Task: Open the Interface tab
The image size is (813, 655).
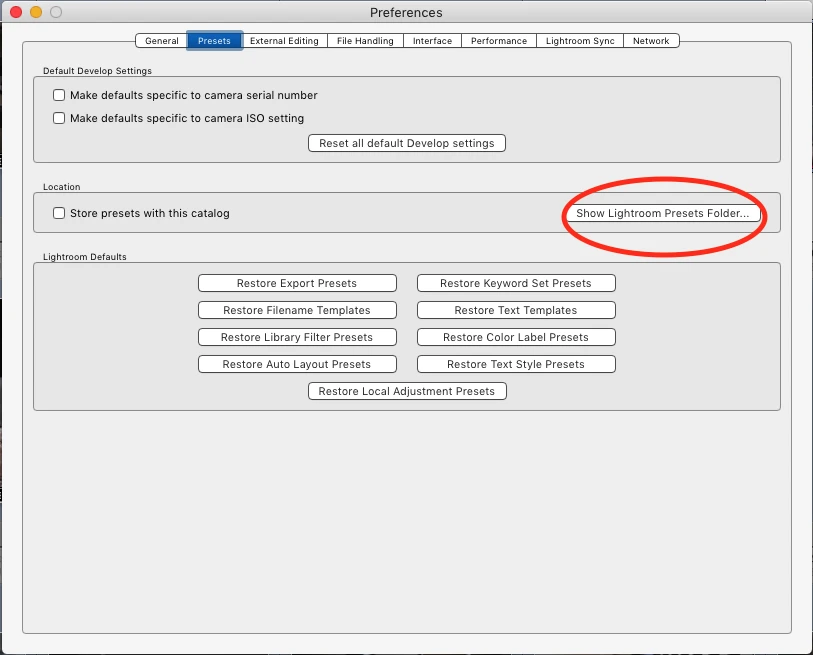Action: point(432,41)
